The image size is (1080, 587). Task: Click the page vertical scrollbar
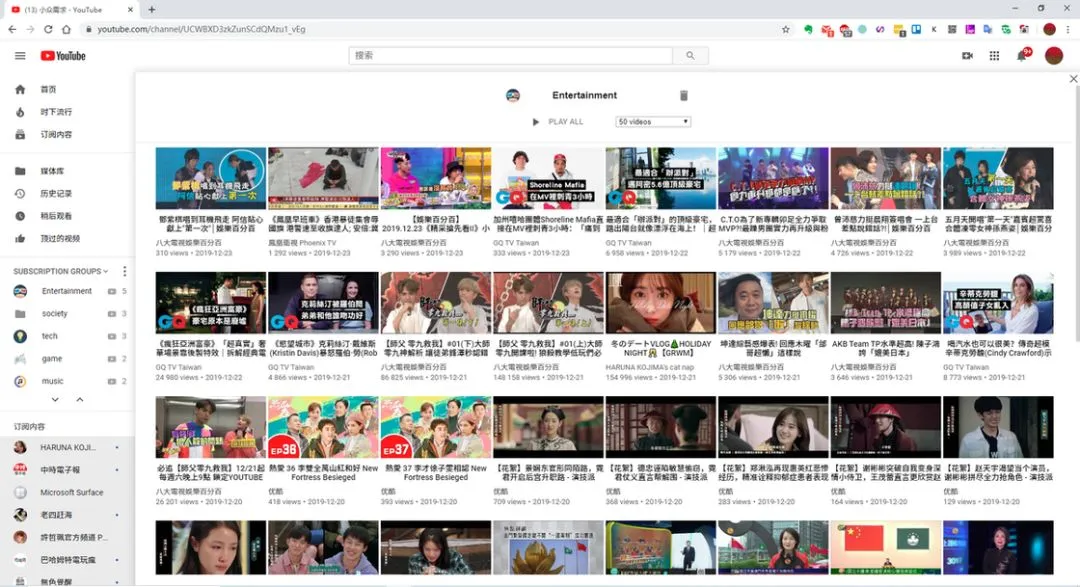(x=1075, y=214)
